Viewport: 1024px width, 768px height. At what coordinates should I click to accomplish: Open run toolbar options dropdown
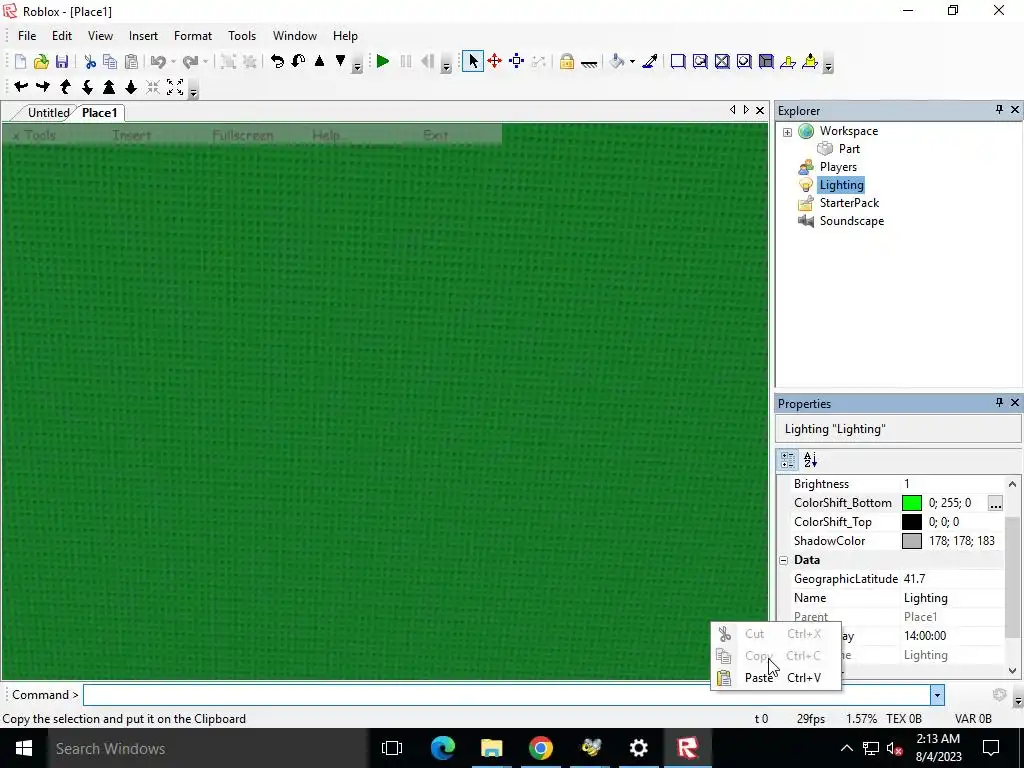tap(446, 65)
